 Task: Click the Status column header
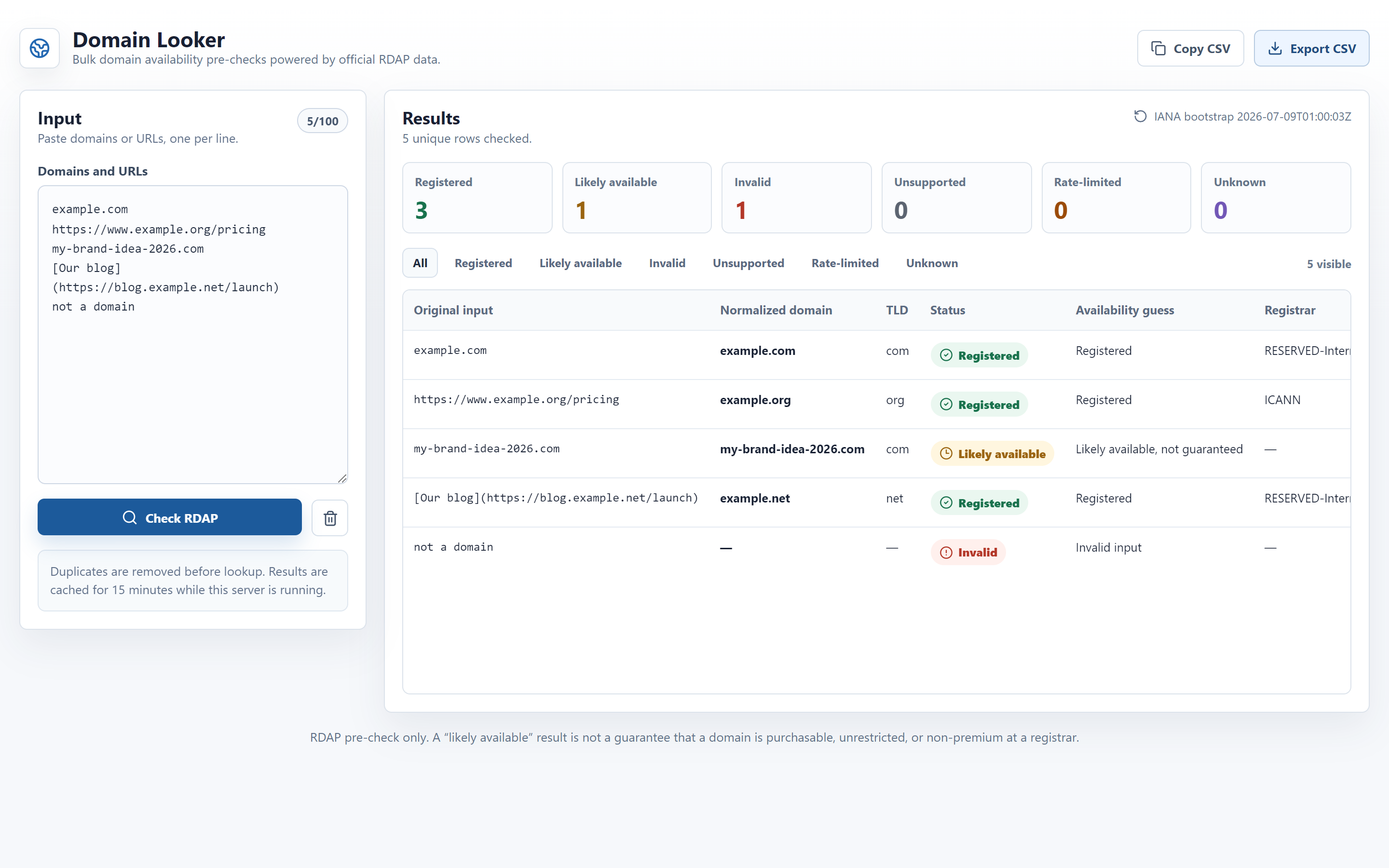947,310
